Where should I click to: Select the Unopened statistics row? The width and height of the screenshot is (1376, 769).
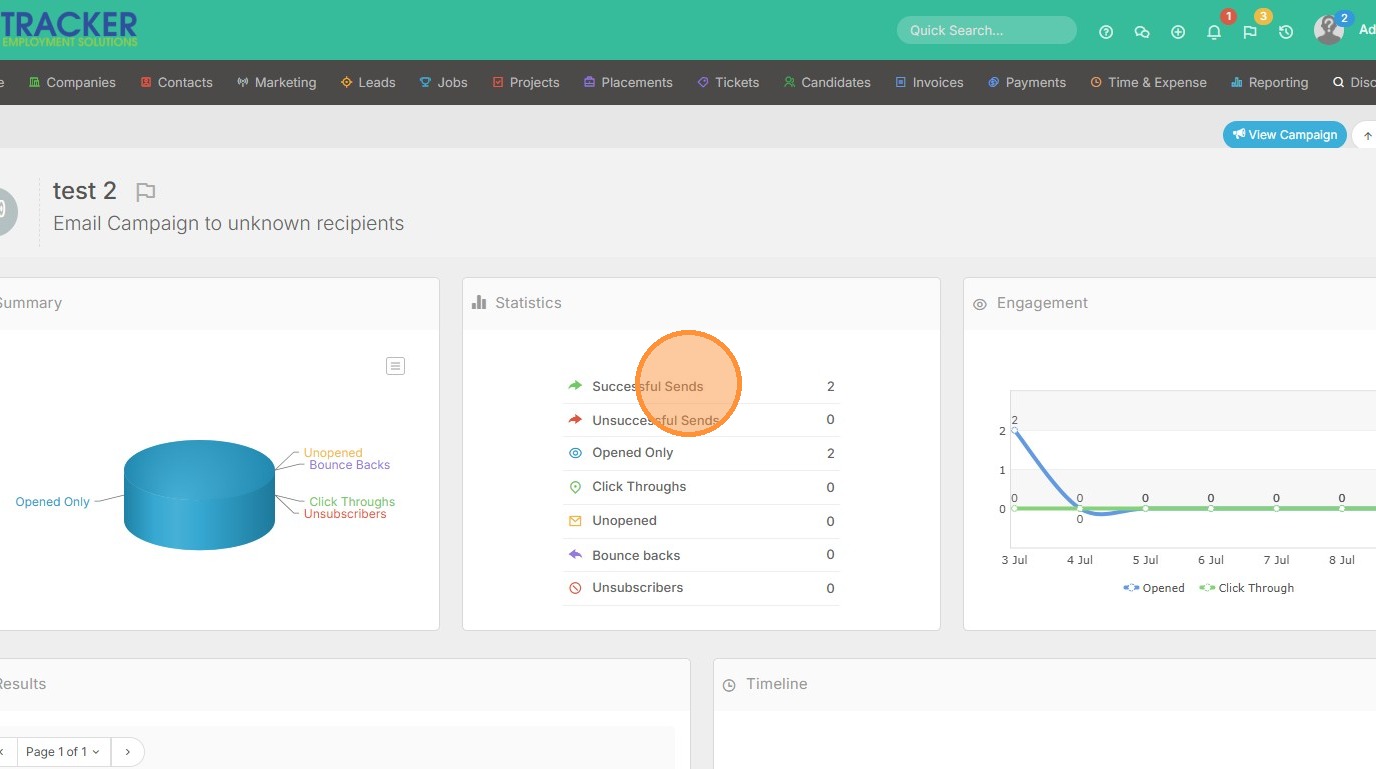701,521
